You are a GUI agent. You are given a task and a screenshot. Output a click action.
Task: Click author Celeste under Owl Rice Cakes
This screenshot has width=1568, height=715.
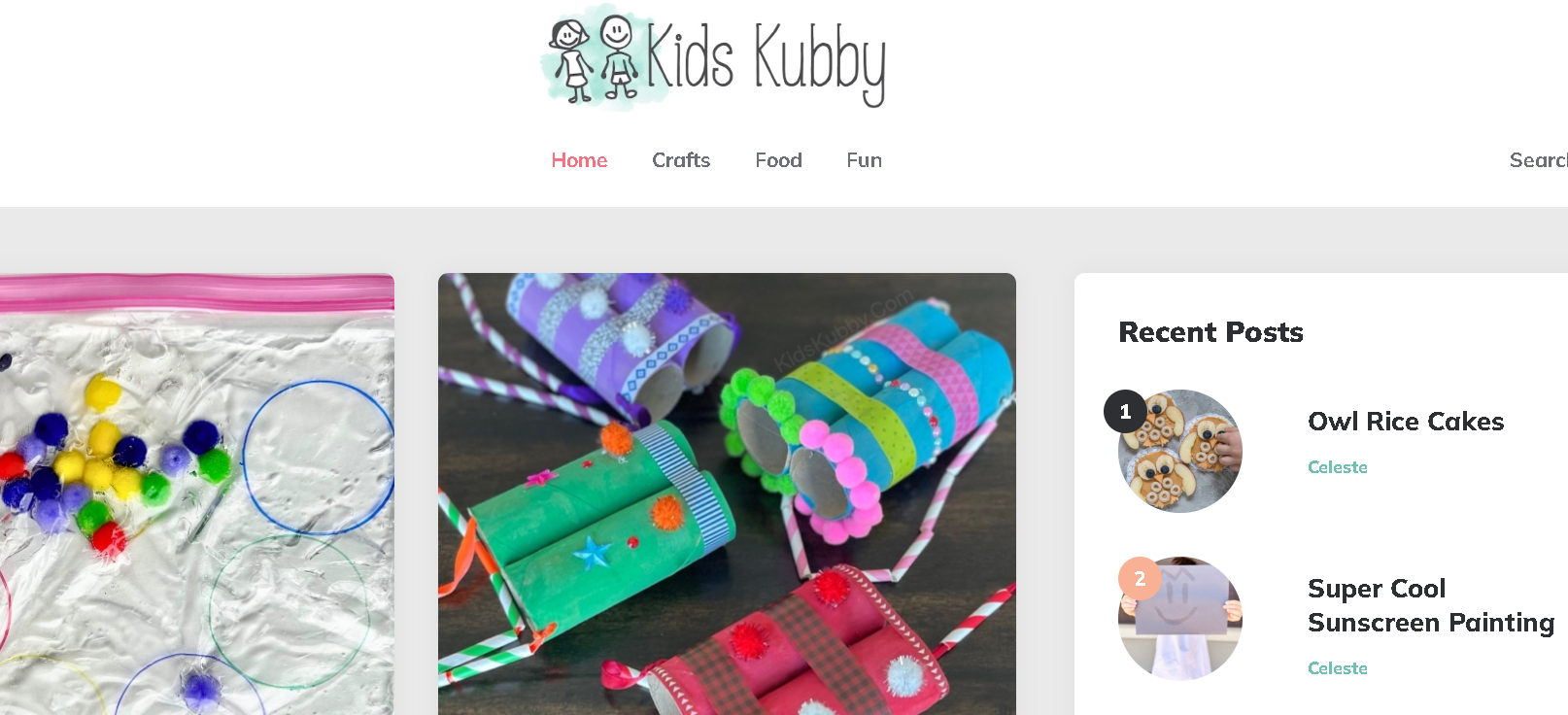pyautogui.click(x=1338, y=467)
